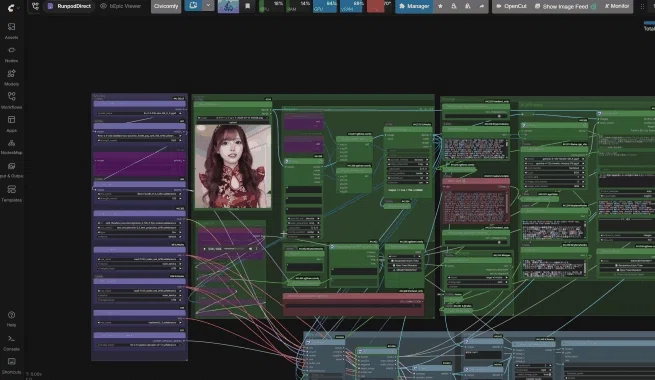The width and height of the screenshot is (655, 380).
Task: Open the Workflows sidebar panel
Action: (11, 101)
